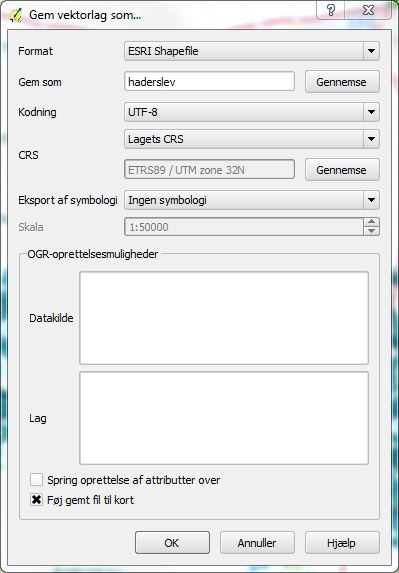Click inside the Lag text box
This screenshot has width=399, height=573.
(x=224, y=418)
